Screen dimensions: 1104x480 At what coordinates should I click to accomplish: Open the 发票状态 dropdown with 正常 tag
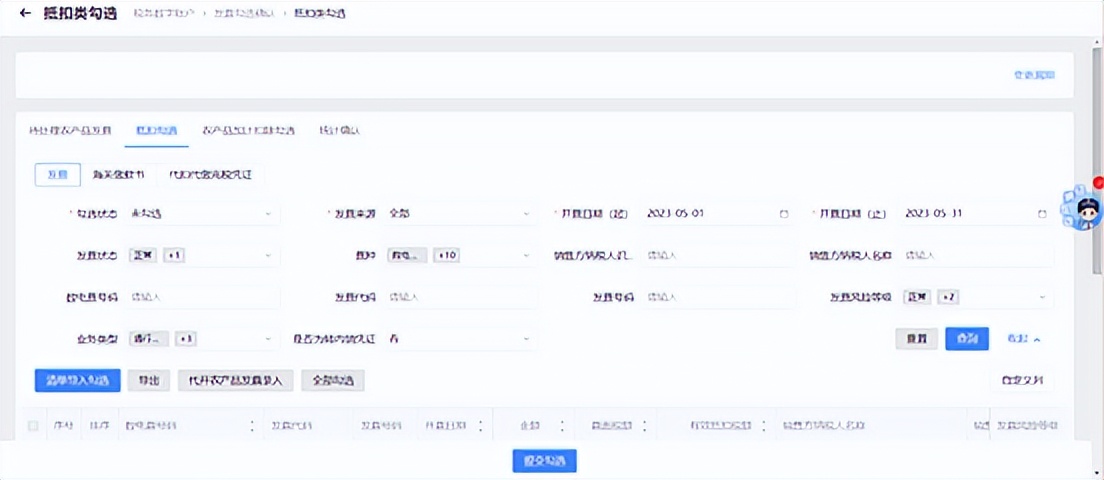point(203,256)
